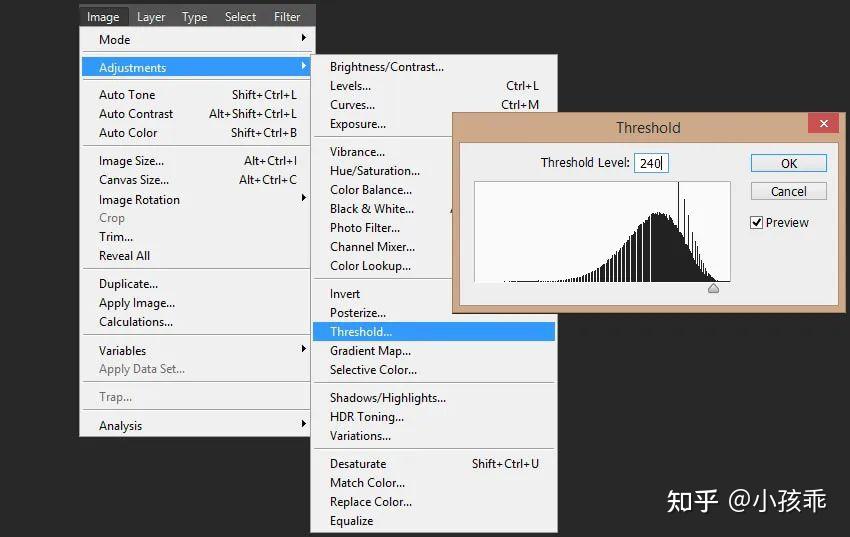Select the highlighted Threshold entry
850x537 pixels.
[434, 332]
